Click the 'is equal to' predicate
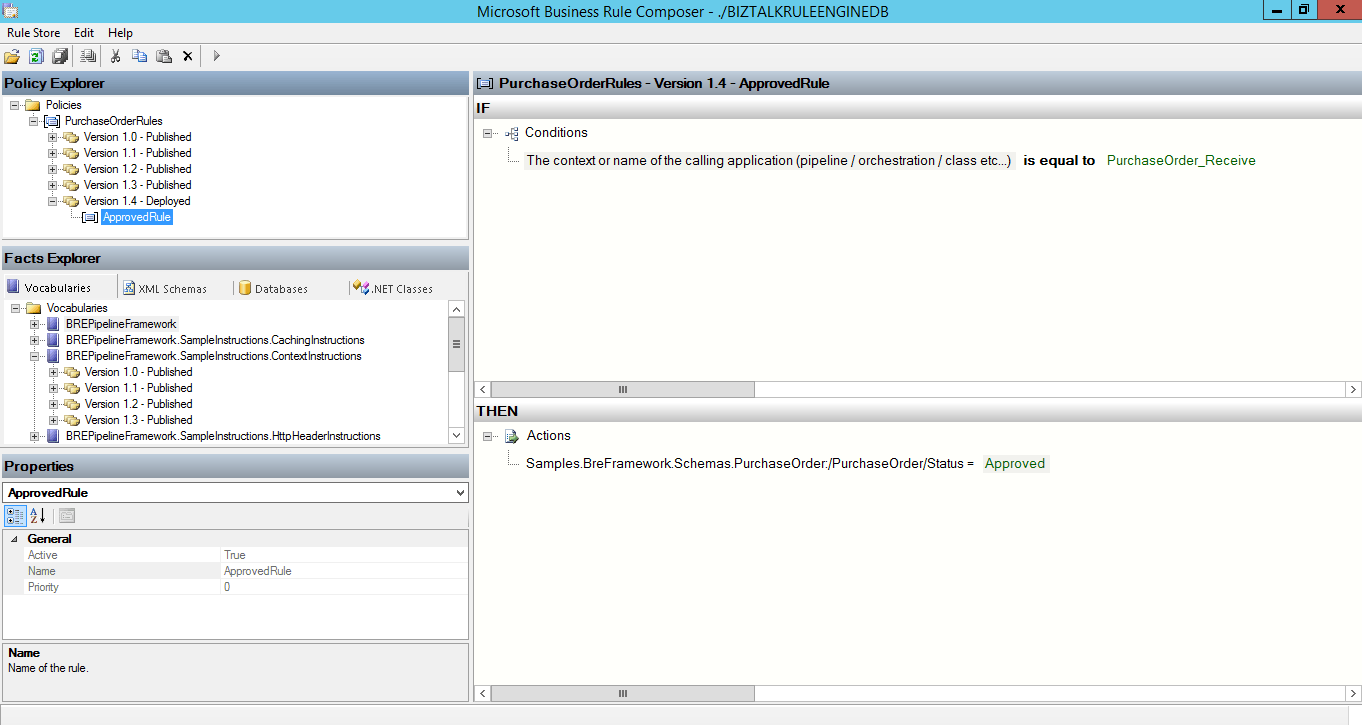 pos(1059,160)
